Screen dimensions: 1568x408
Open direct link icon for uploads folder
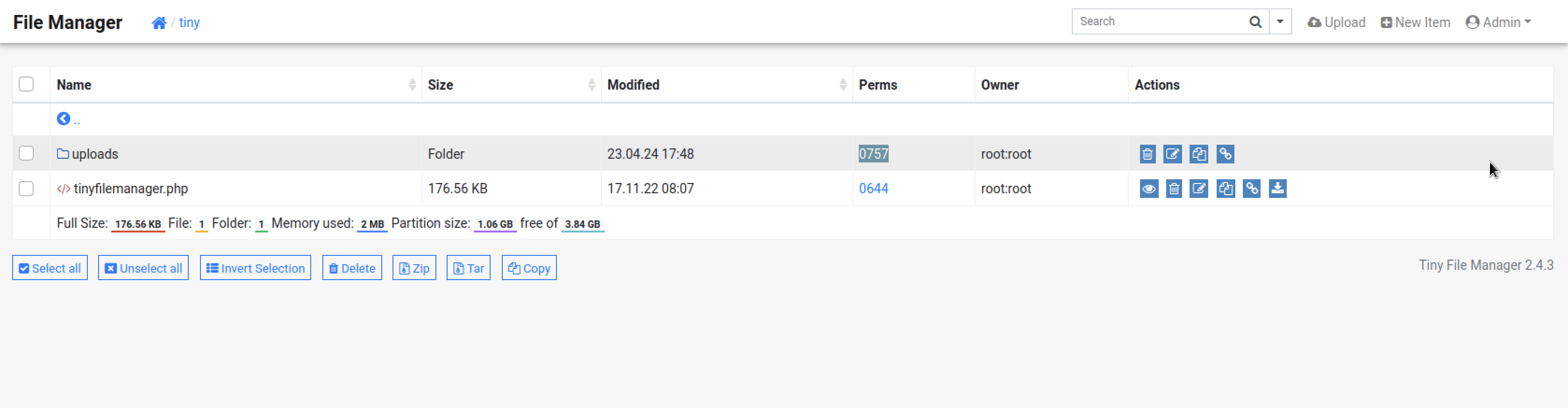[1226, 154]
